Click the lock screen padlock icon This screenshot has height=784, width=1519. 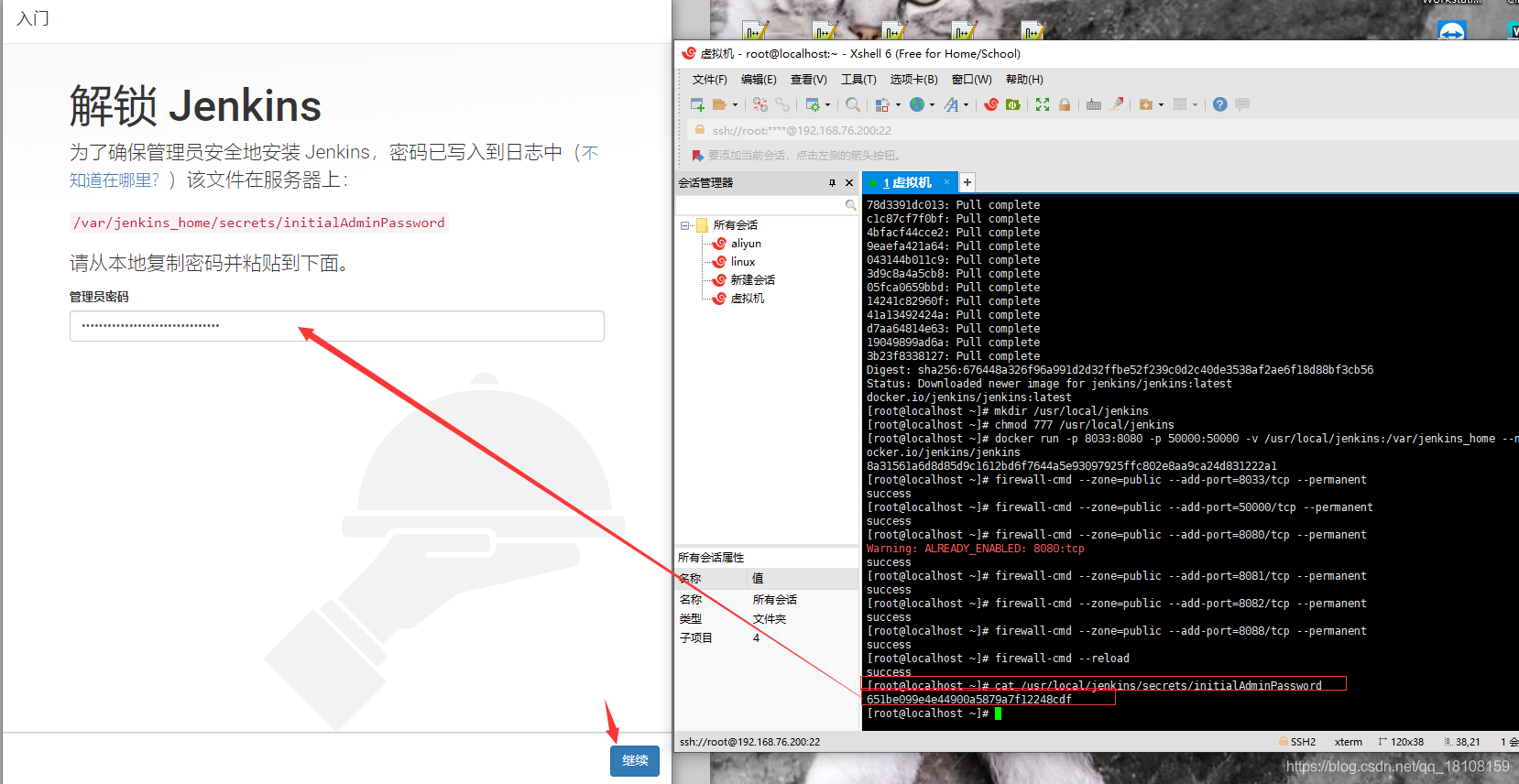pyautogui.click(x=1065, y=104)
